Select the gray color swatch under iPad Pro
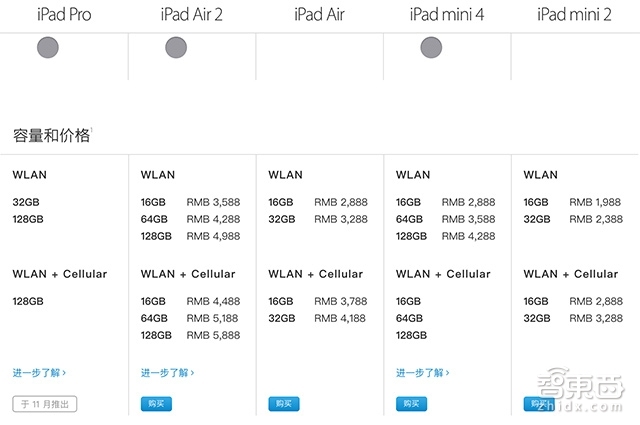640x425 pixels. 48,47
